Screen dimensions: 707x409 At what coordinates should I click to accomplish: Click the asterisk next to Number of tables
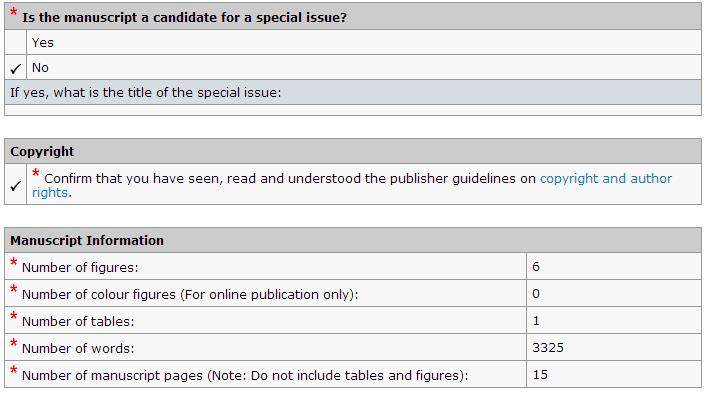[x=14, y=317]
